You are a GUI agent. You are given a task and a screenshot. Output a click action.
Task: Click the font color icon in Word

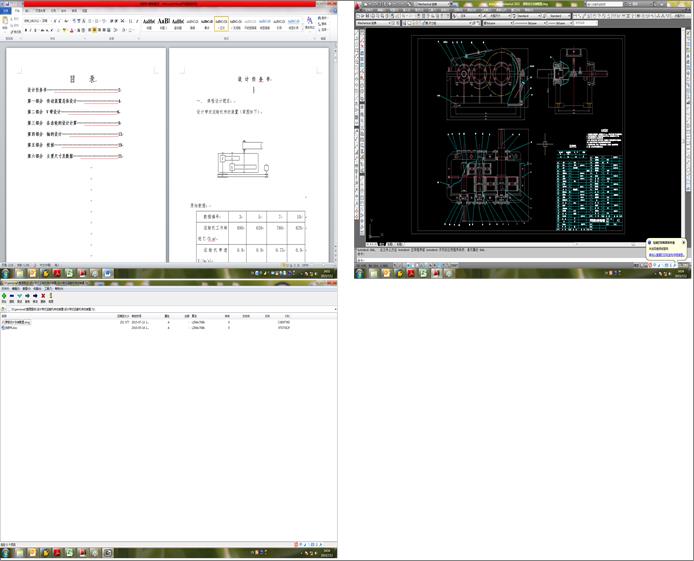[x=72, y=31]
